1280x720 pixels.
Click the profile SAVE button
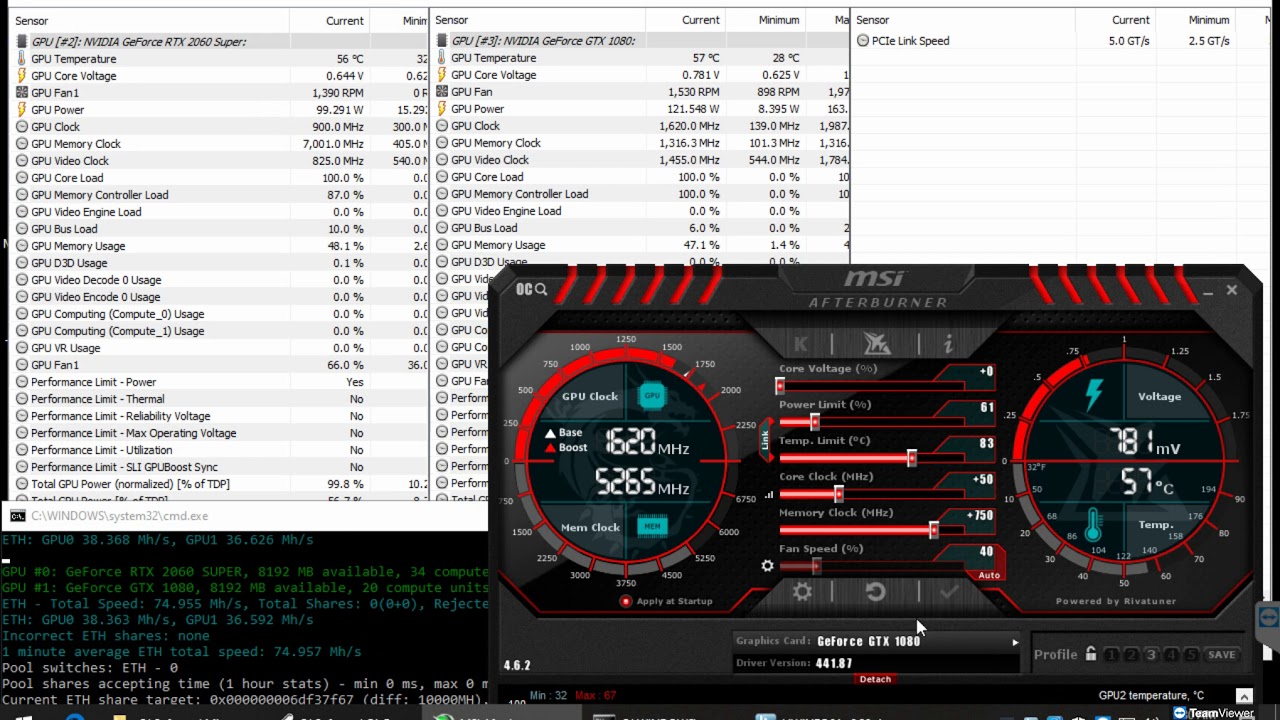(1221, 655)
